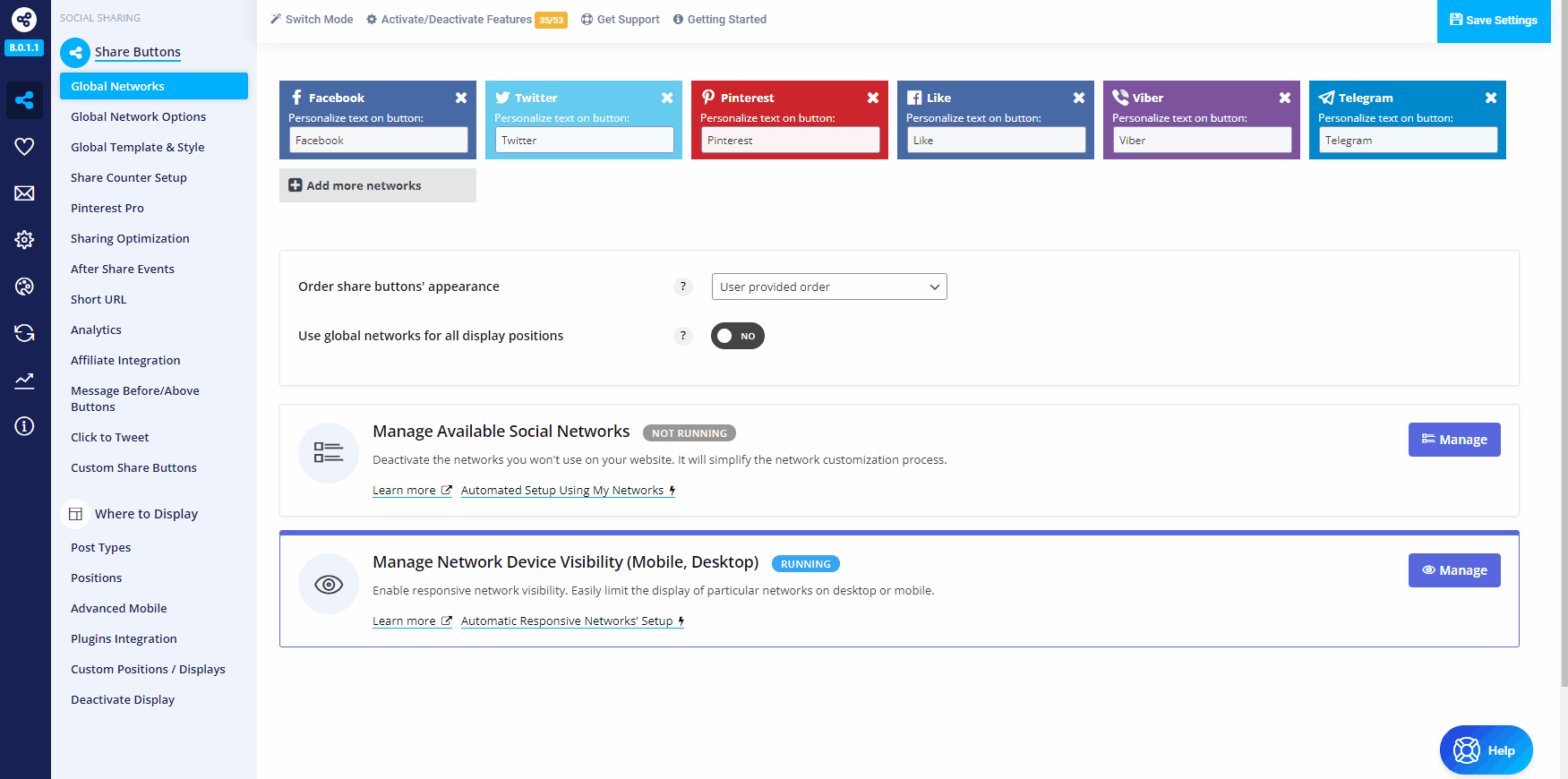1568x779 pixels.
Task: Open the analytics chart icon in sidebar
Action: tap(24, 381)
